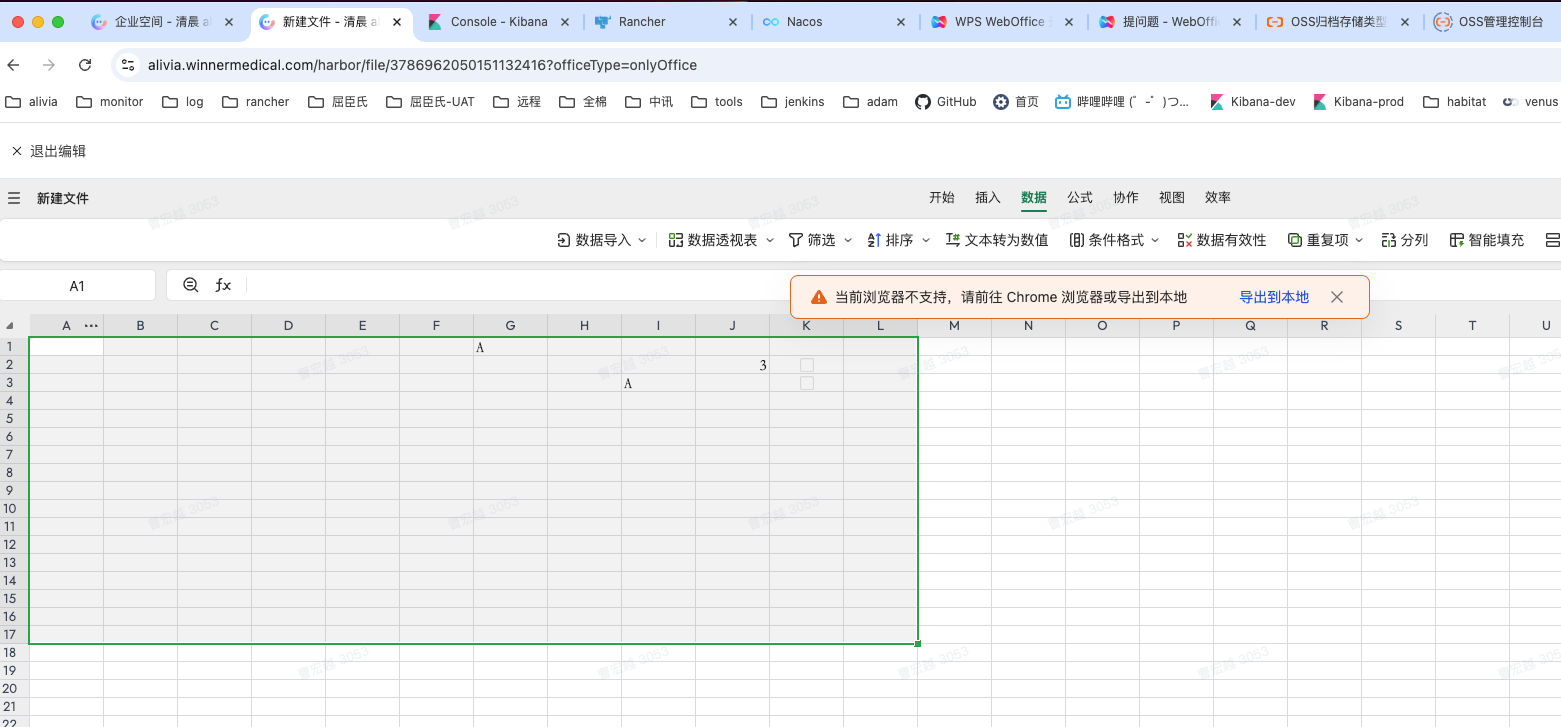Click cell J2 containing 3
Screen dimensions: 1561x727
(x=733, y=365)
